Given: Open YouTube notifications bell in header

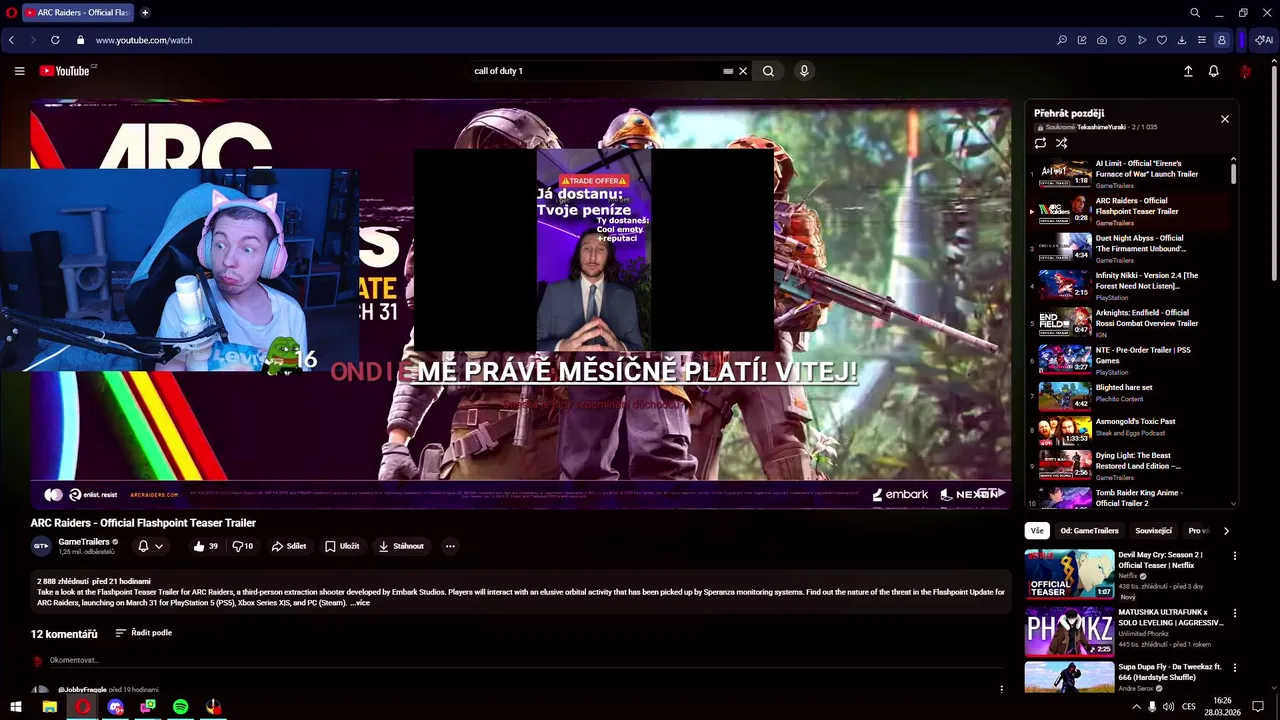Looking at the screenshot, I should pos(1213,71).
